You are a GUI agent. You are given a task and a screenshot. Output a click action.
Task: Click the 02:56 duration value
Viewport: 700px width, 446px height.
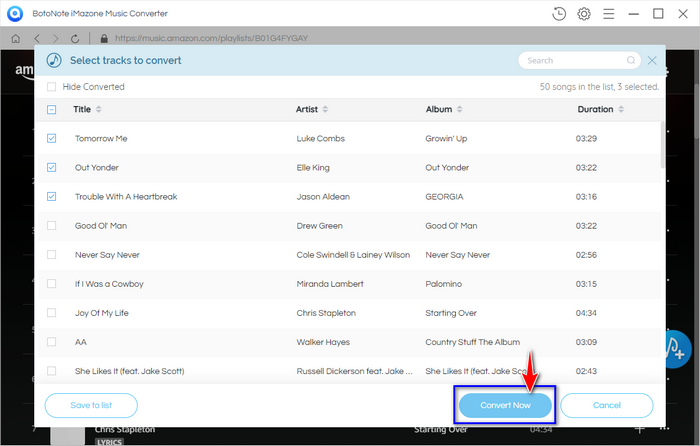(x=586, y=255)
